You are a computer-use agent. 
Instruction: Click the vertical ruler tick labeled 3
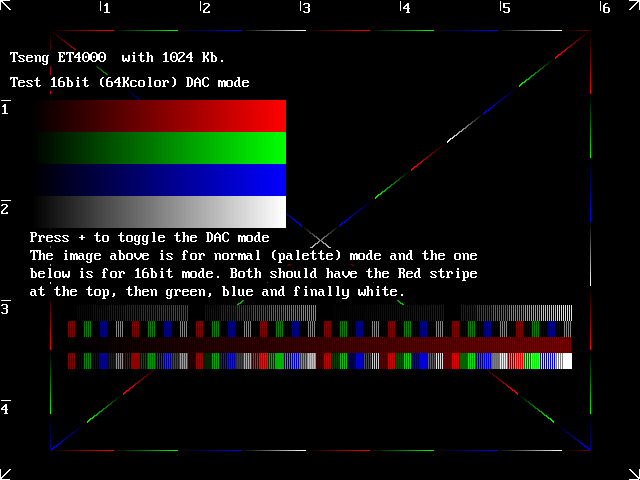(x=5, y=307)
